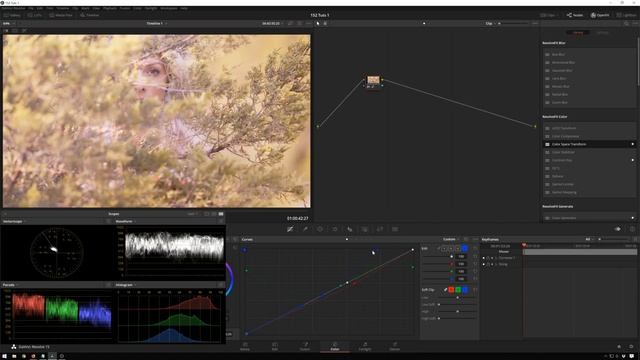Select the hand pan tool in node editor
Image resolution: width=640 pixels, height=360 pixels.
click(325, 24)
